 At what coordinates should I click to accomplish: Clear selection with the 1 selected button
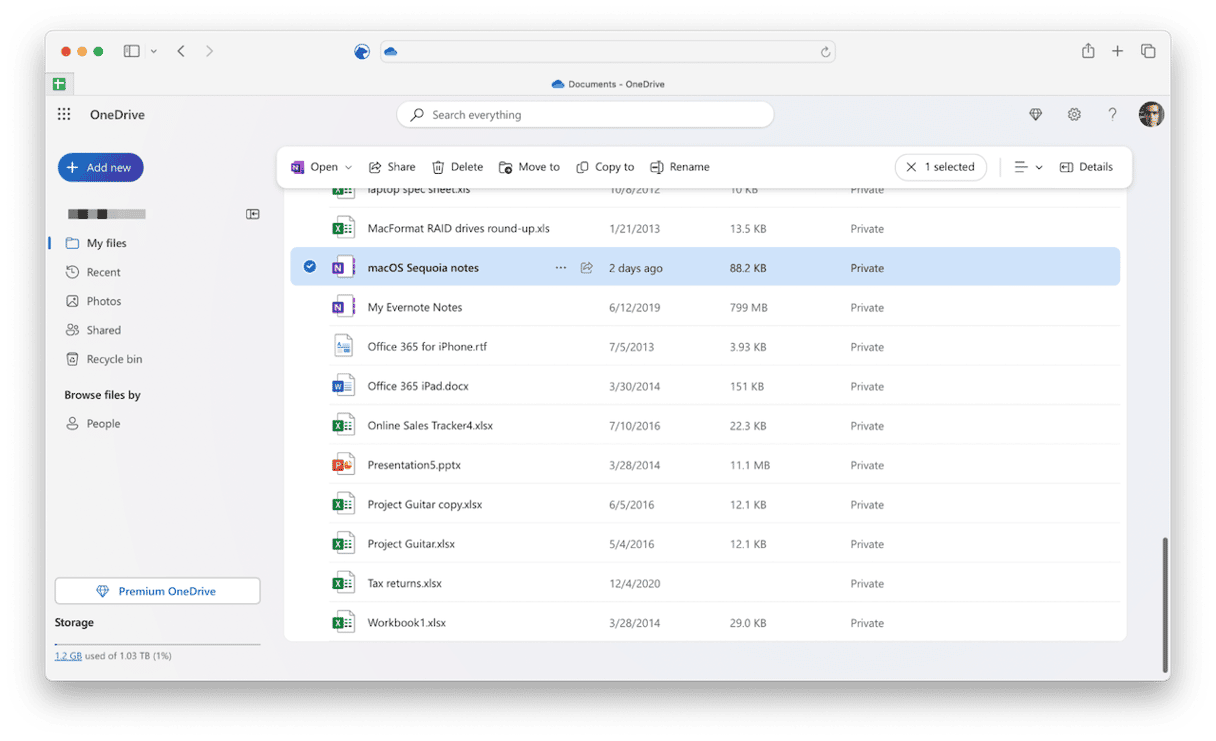[940, 167]
